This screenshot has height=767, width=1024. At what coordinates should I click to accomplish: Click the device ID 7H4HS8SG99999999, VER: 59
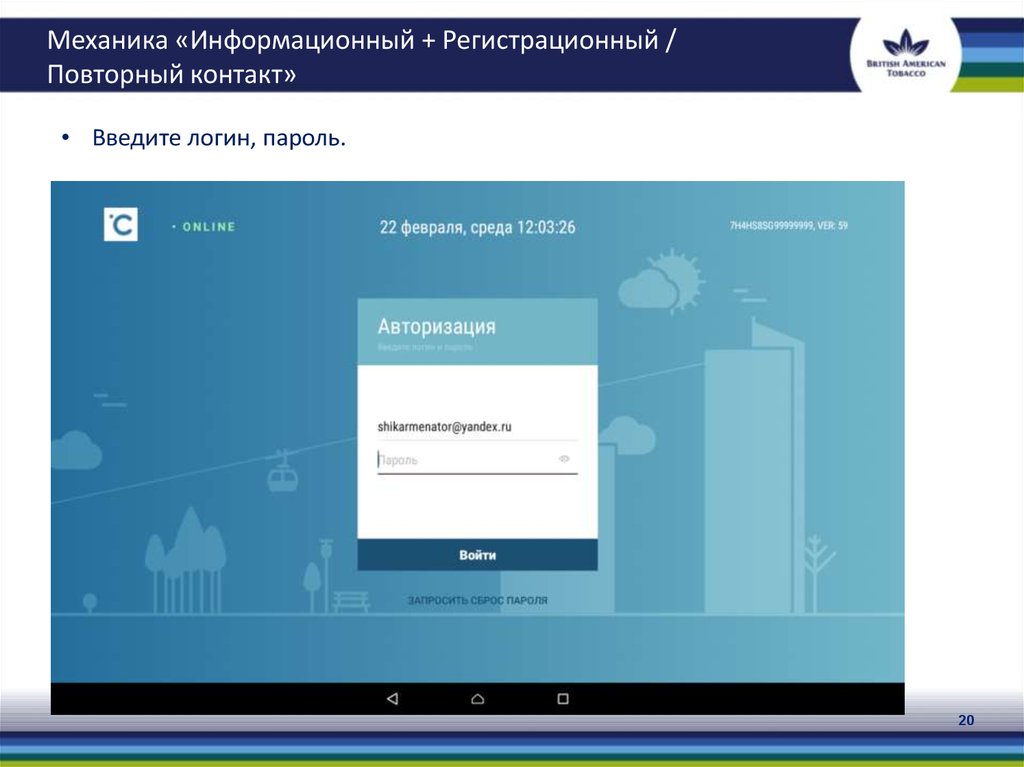tap(789, 224)
